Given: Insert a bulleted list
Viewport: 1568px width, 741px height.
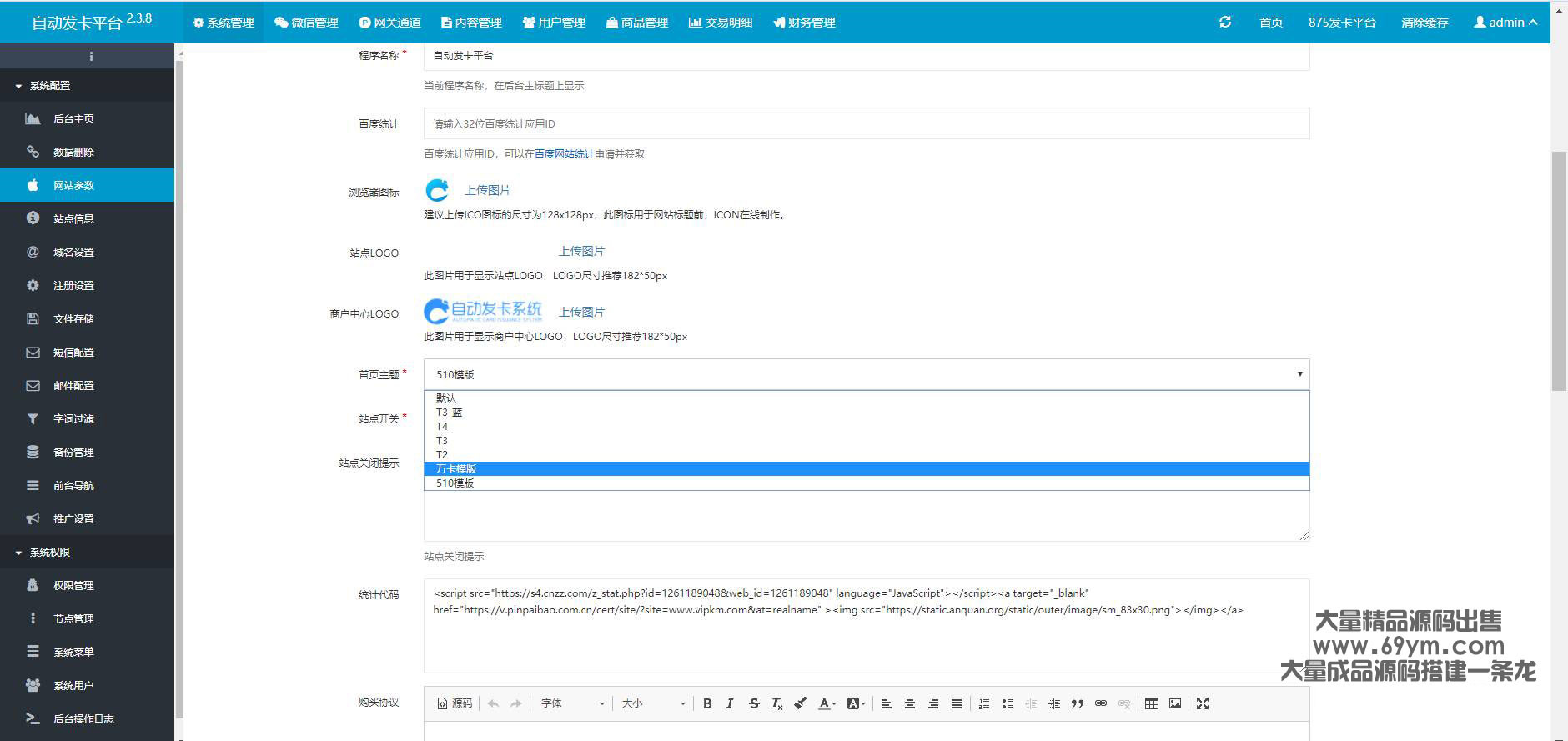Looking at the screenshot, I should 1008,703.
